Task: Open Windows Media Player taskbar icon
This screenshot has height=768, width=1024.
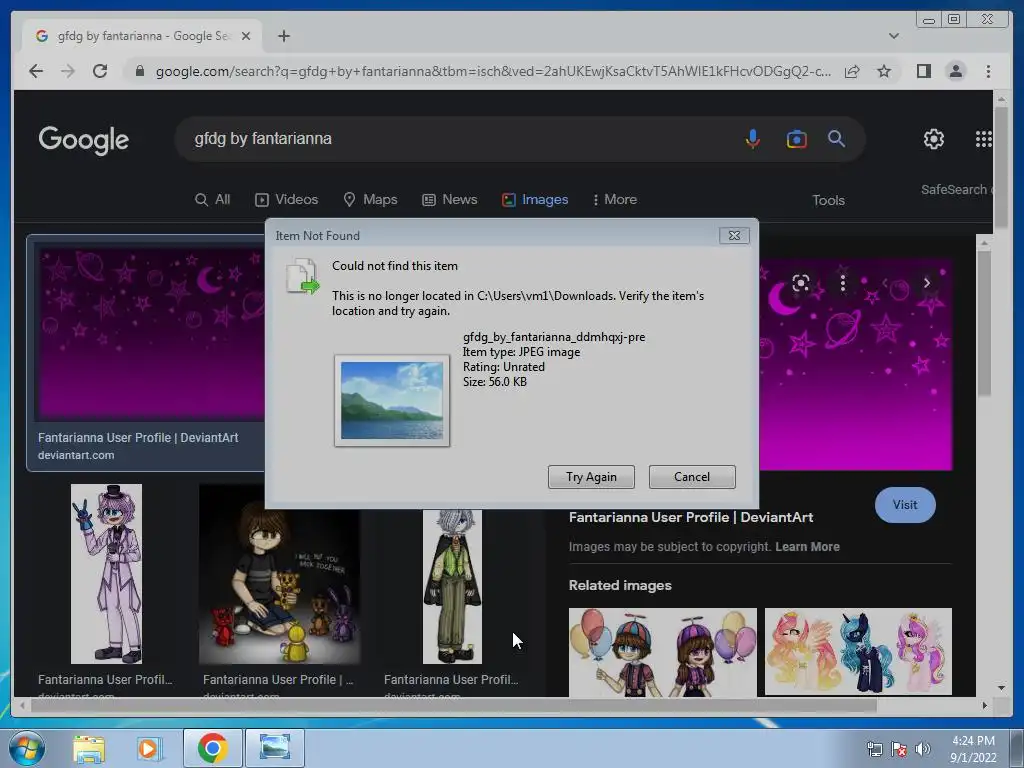Action: 149,748
